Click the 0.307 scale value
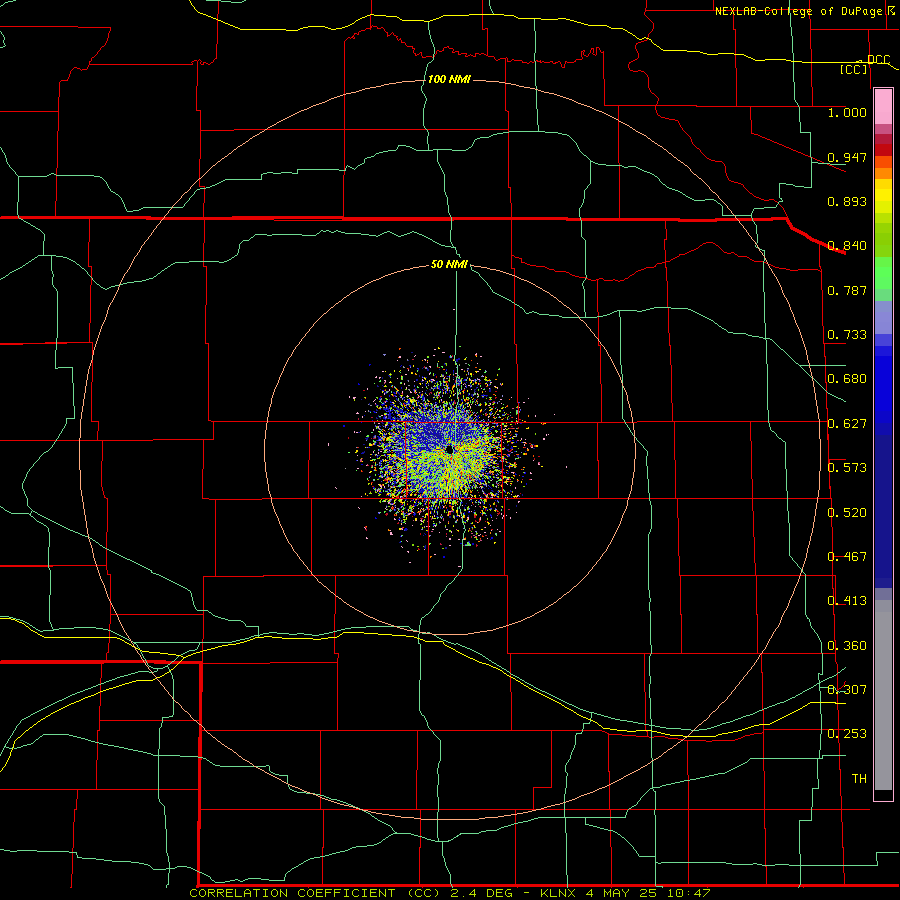900x900 pixels. pos(847,690)
